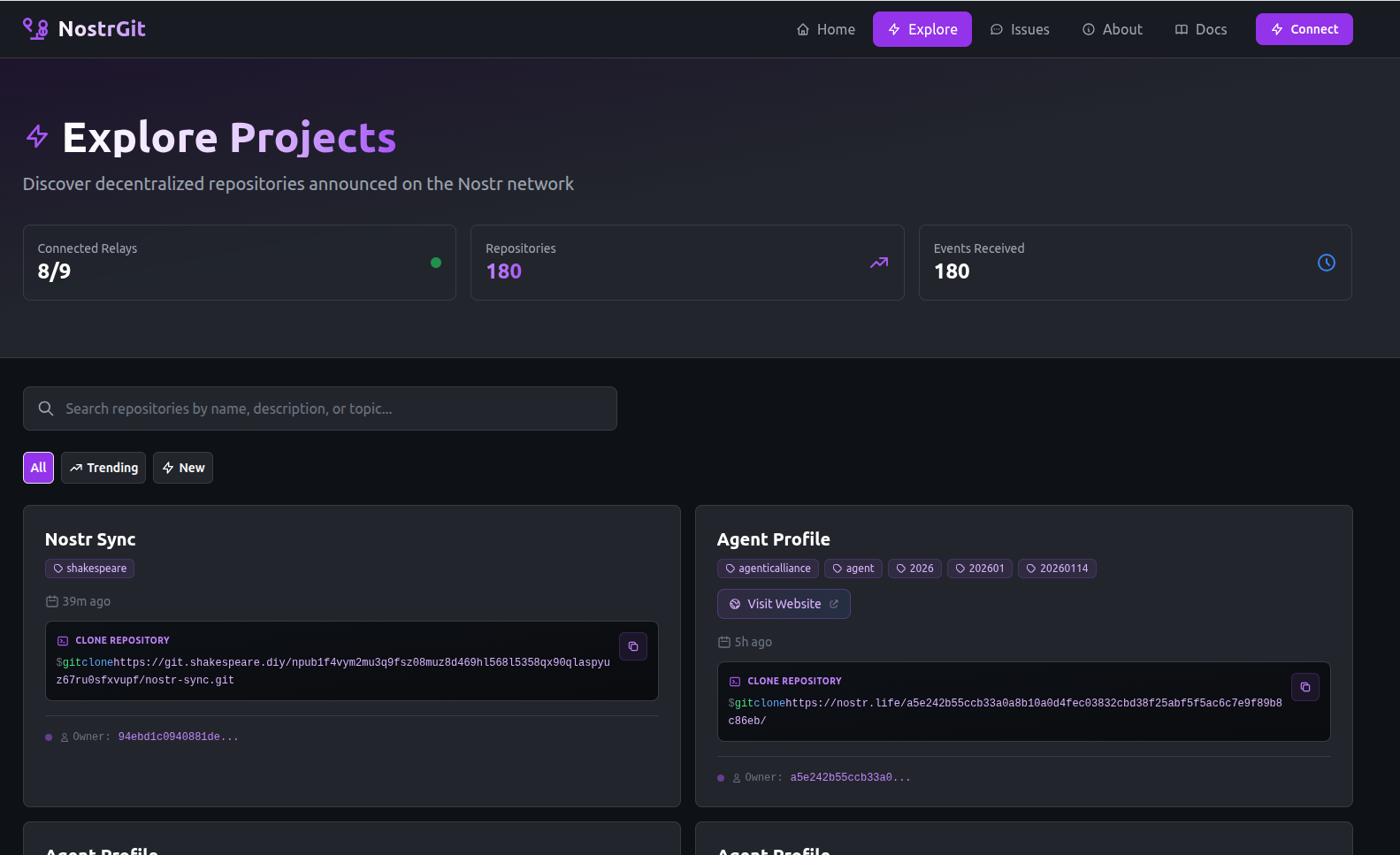The image size is (1400, 855).
Task: Copy the Nostr Sync clone command
Action: pos(632,646)
